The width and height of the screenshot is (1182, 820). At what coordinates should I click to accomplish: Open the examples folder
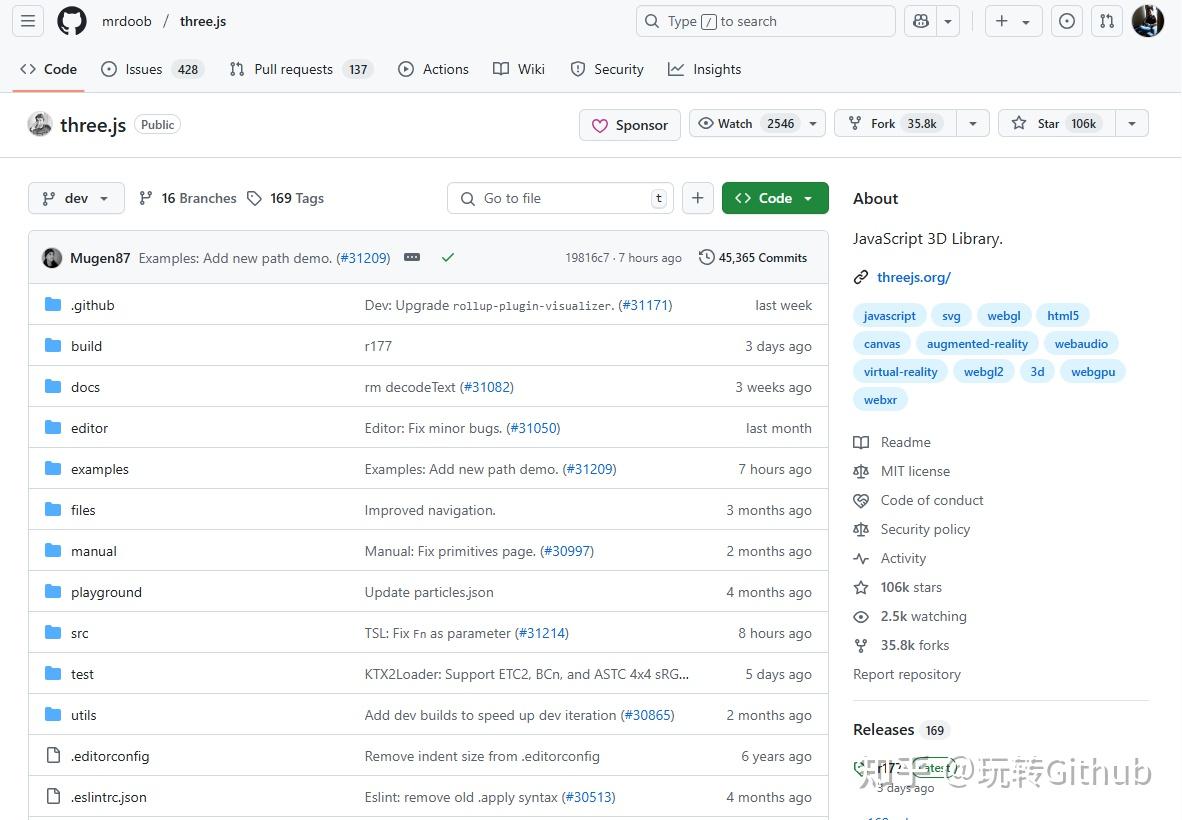[x=100, y=469]
